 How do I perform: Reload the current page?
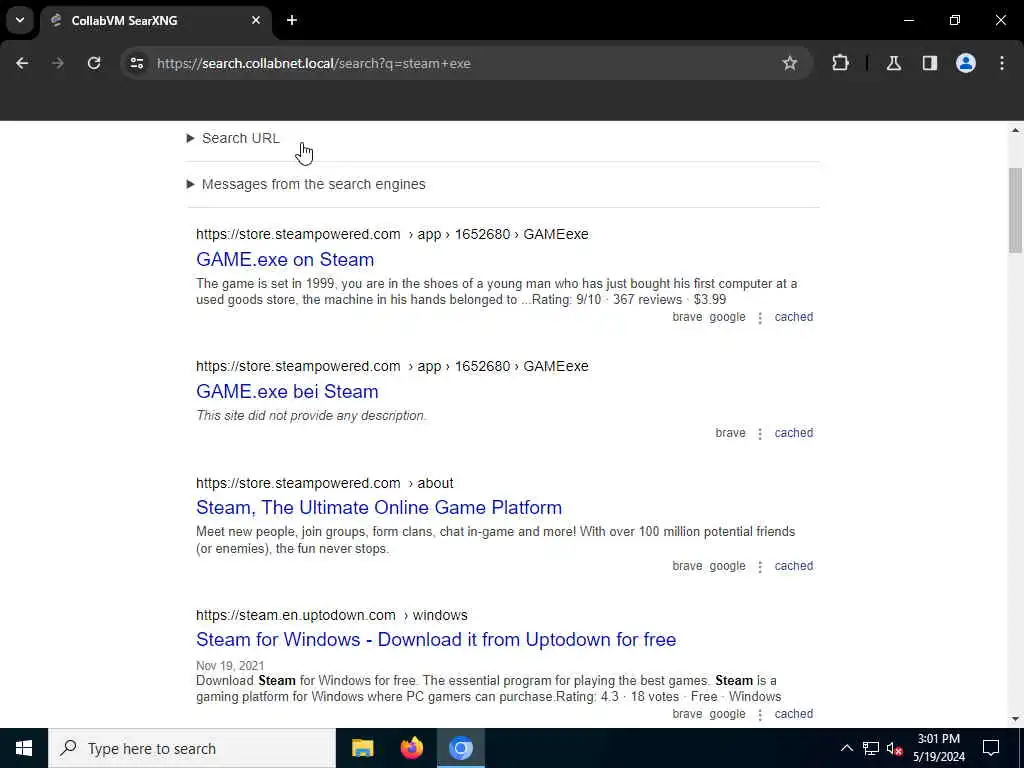(94, 63)
